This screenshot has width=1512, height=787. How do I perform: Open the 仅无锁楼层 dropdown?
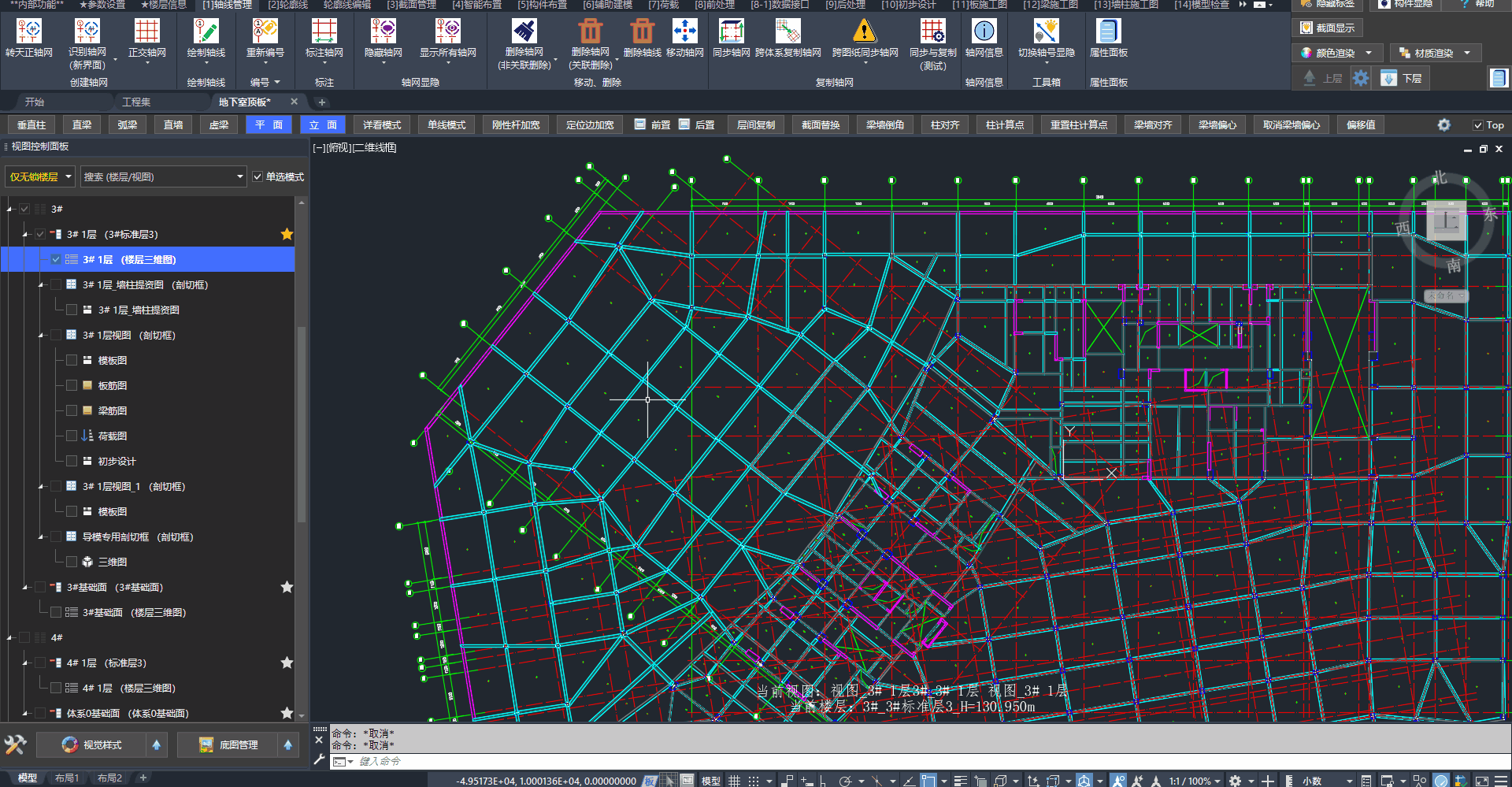[41, 176]
